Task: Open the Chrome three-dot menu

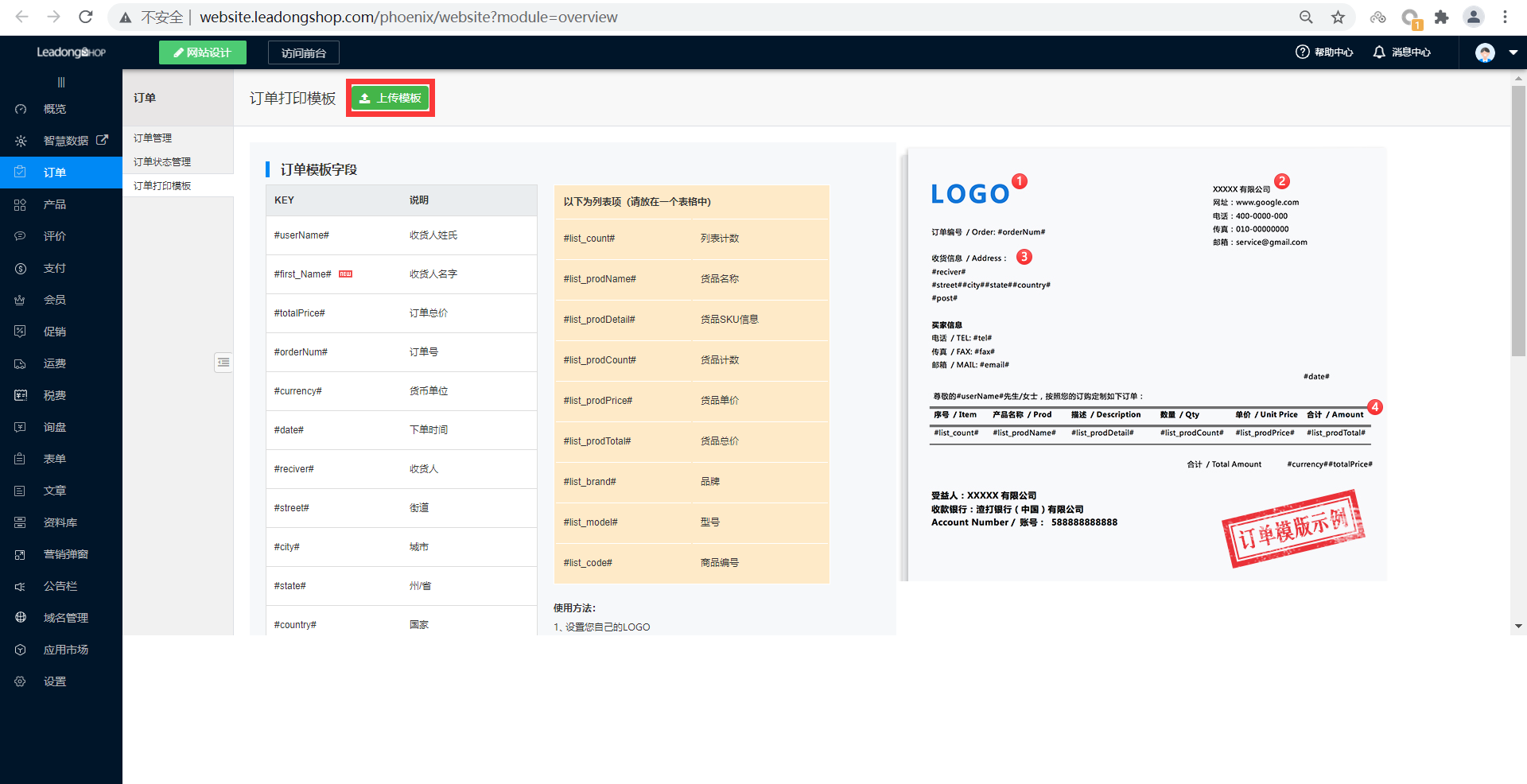Action: (1505, 17)
